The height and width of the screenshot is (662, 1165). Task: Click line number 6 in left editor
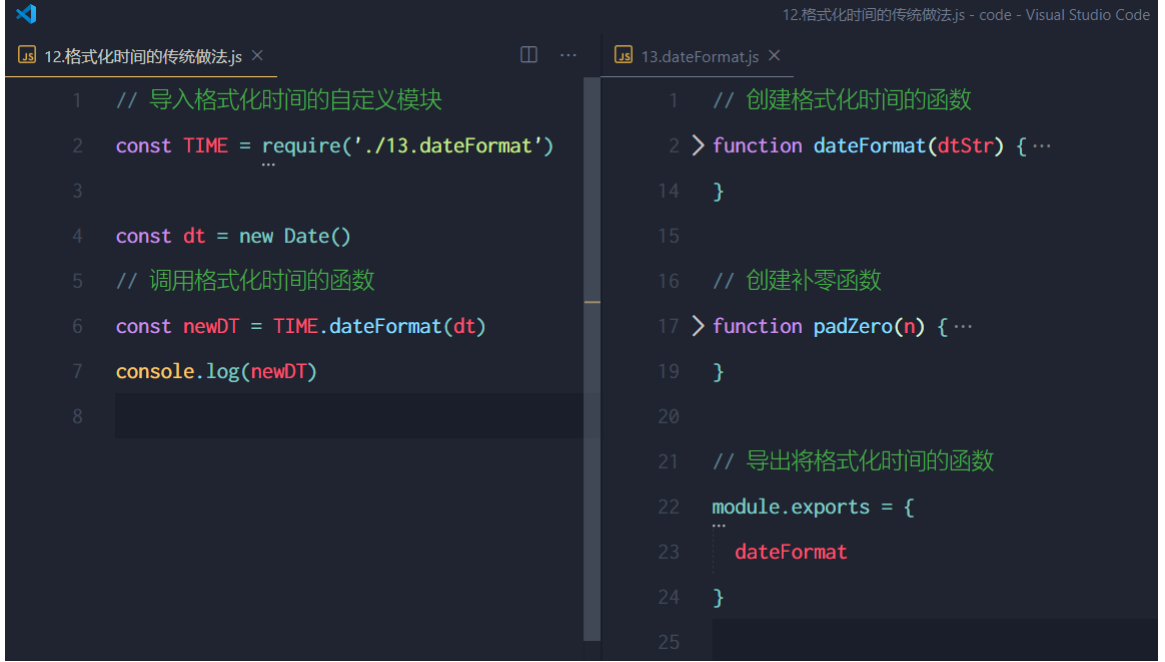pos(77,326)
